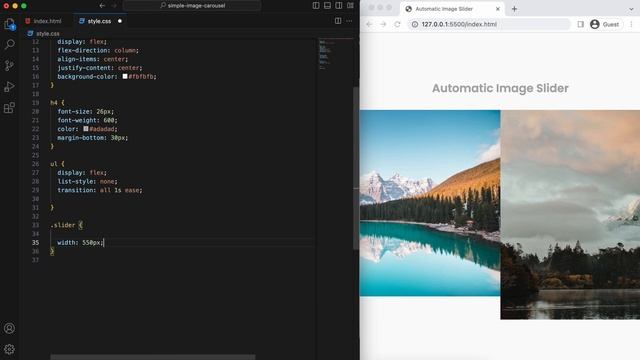
Task: Open the Explorer view in activity bar
Action: click(9, 24)
